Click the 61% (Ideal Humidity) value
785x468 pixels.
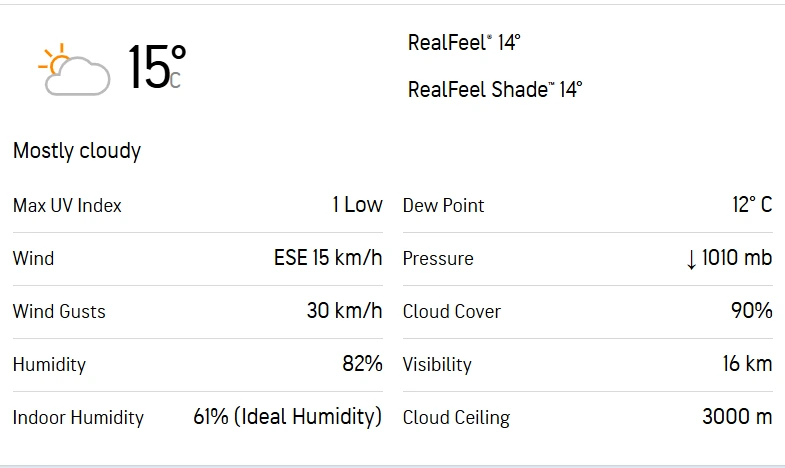click(x=287, y=417)
